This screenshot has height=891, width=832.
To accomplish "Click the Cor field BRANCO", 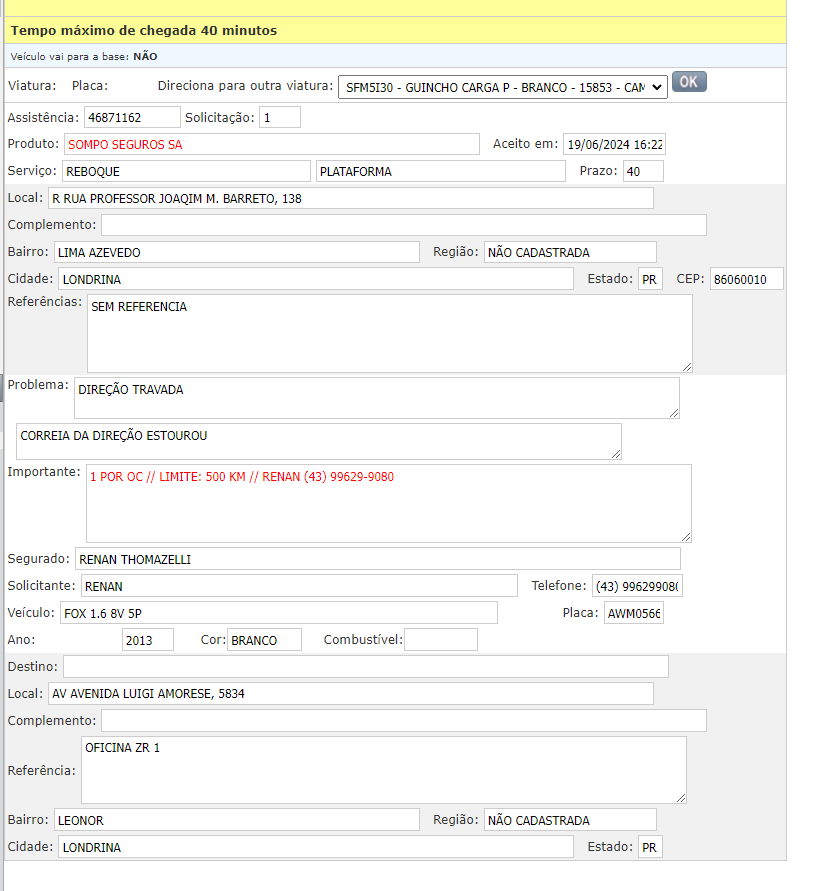I will coord(264,640).
